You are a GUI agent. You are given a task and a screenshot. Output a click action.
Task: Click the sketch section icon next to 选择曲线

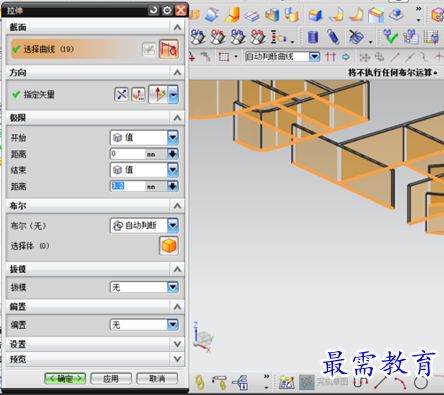(149, 50)
